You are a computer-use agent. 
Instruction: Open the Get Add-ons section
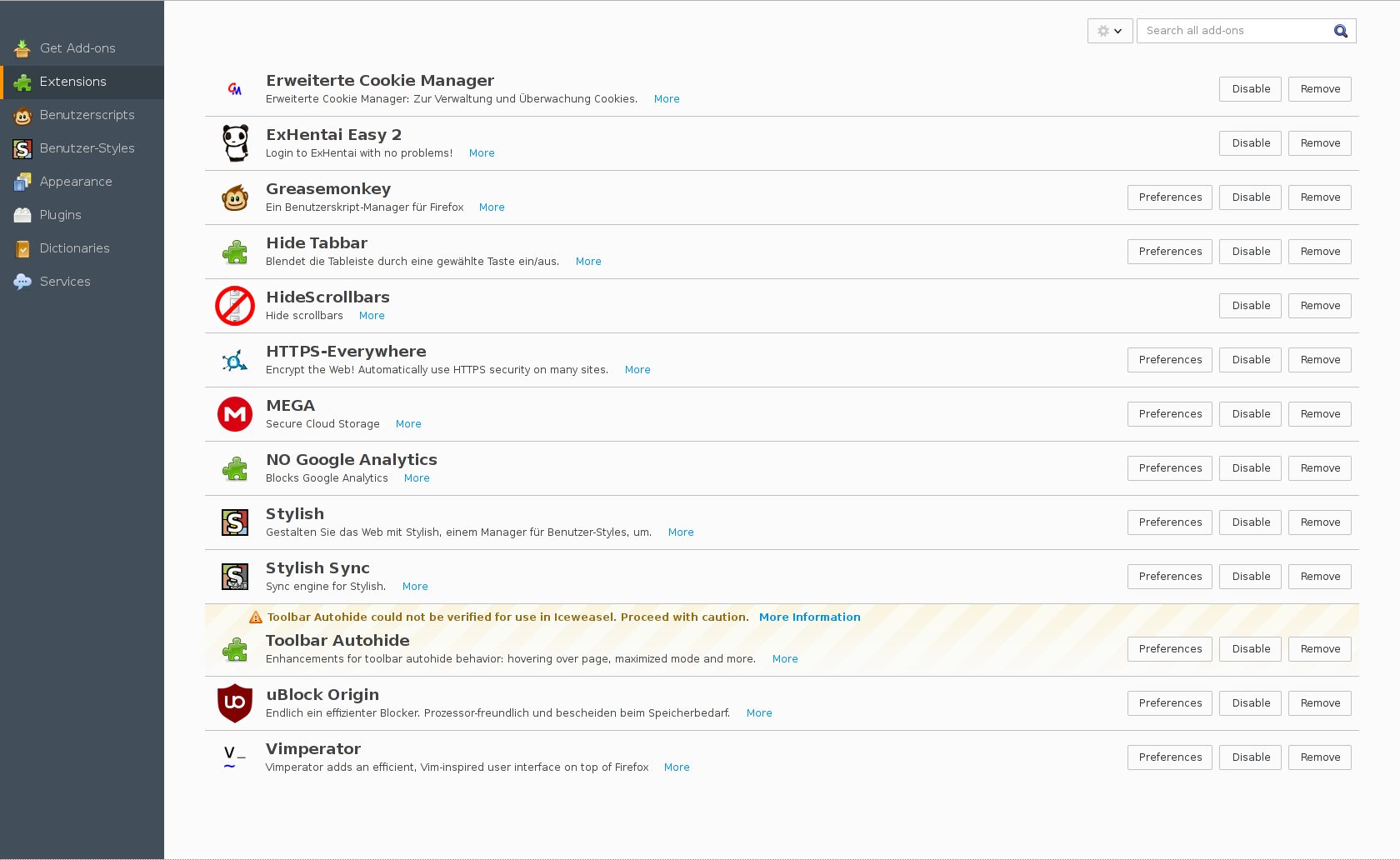point(82,48)
